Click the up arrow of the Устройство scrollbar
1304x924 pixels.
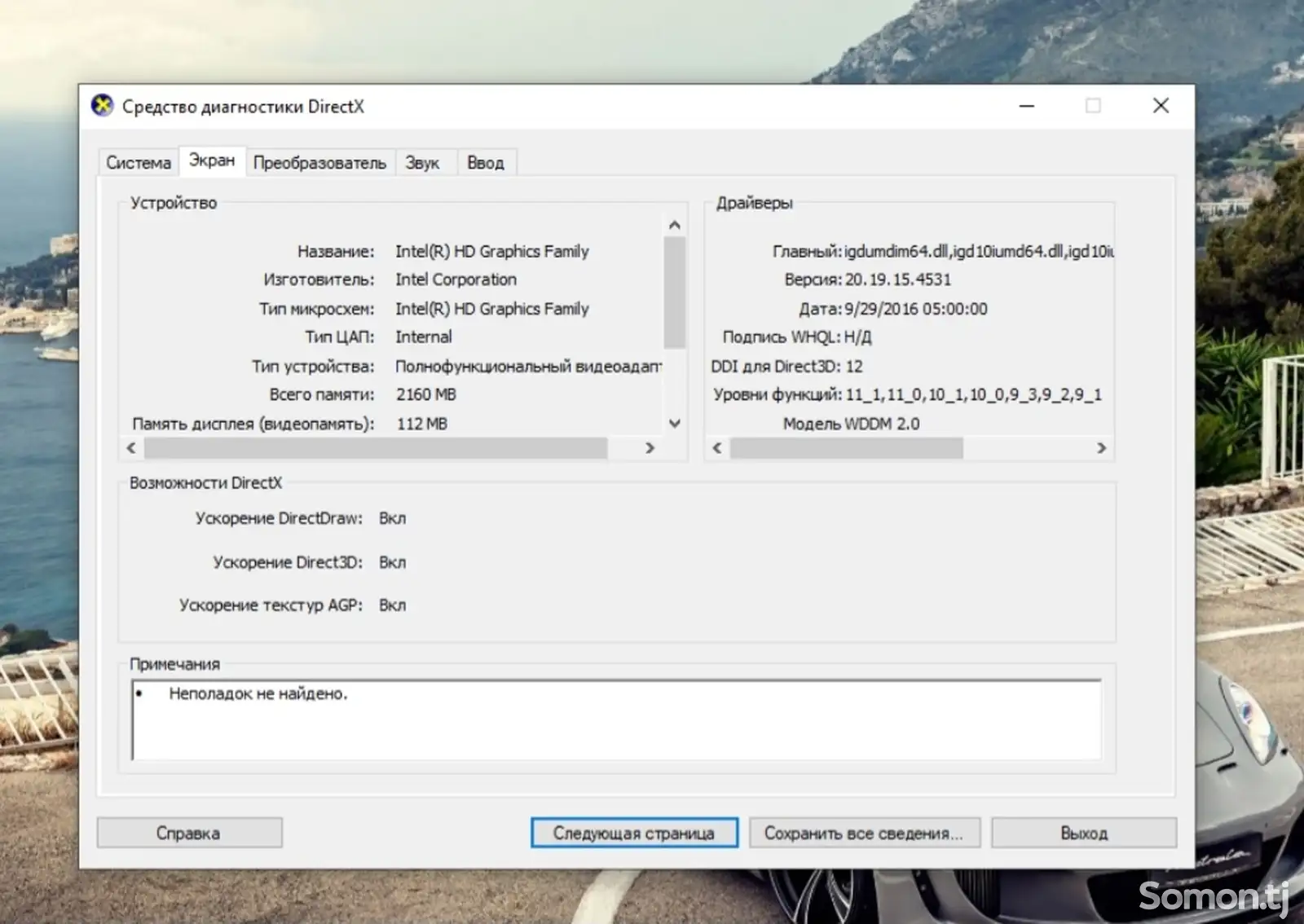[x=674, y=225]
